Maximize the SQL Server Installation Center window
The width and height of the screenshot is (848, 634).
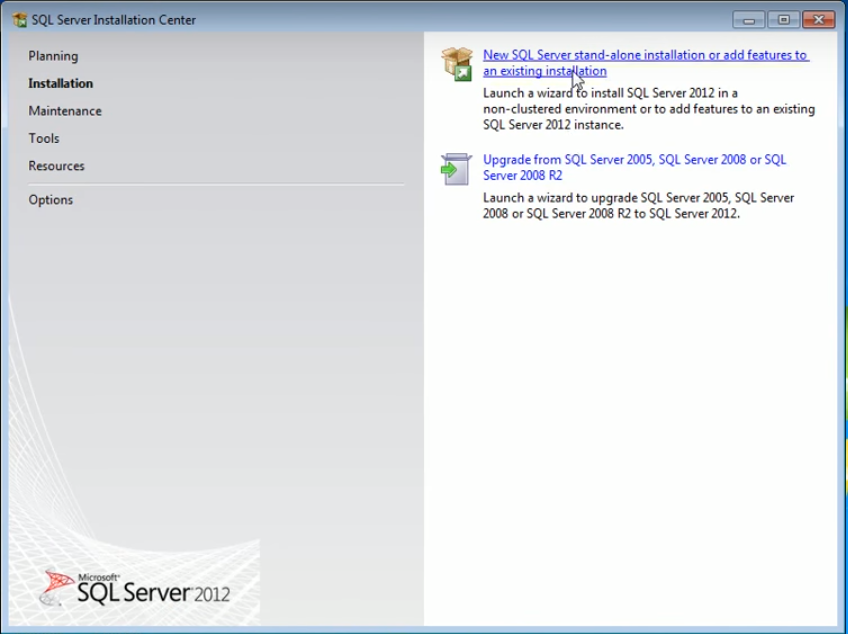click(783, 20)
